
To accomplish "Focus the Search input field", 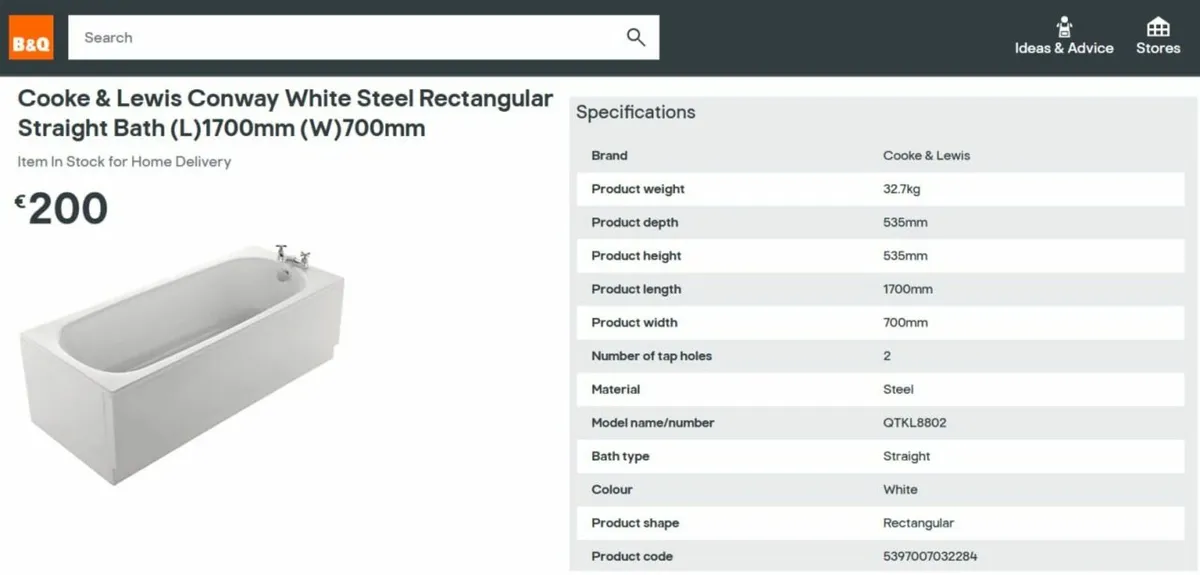I will click(x=363, y=37).
